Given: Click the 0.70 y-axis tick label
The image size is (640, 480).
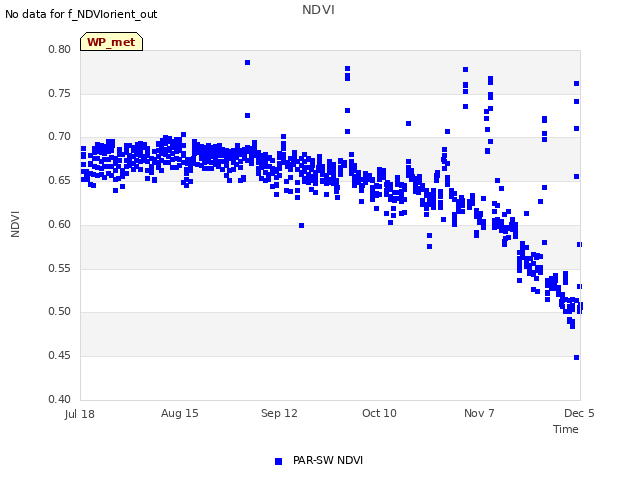Looking at the screenshot, I should coord(60,136).
